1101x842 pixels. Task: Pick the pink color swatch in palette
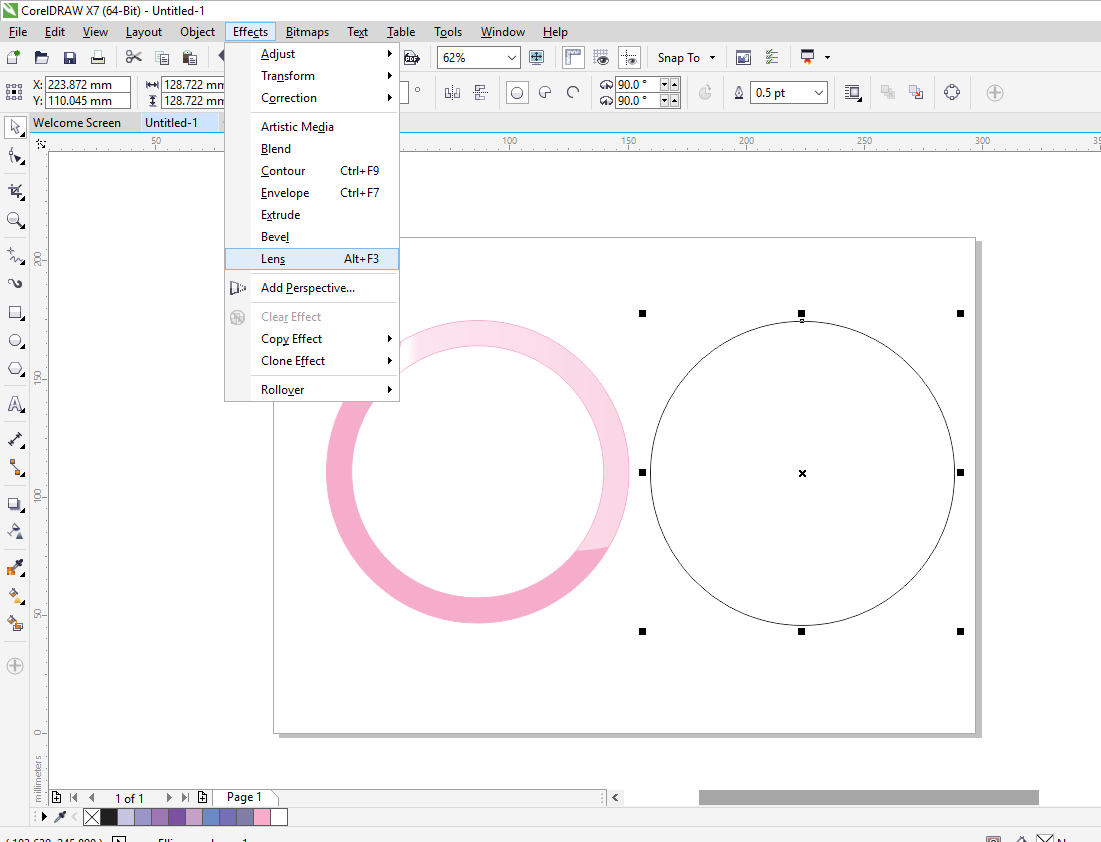point(262,817)
